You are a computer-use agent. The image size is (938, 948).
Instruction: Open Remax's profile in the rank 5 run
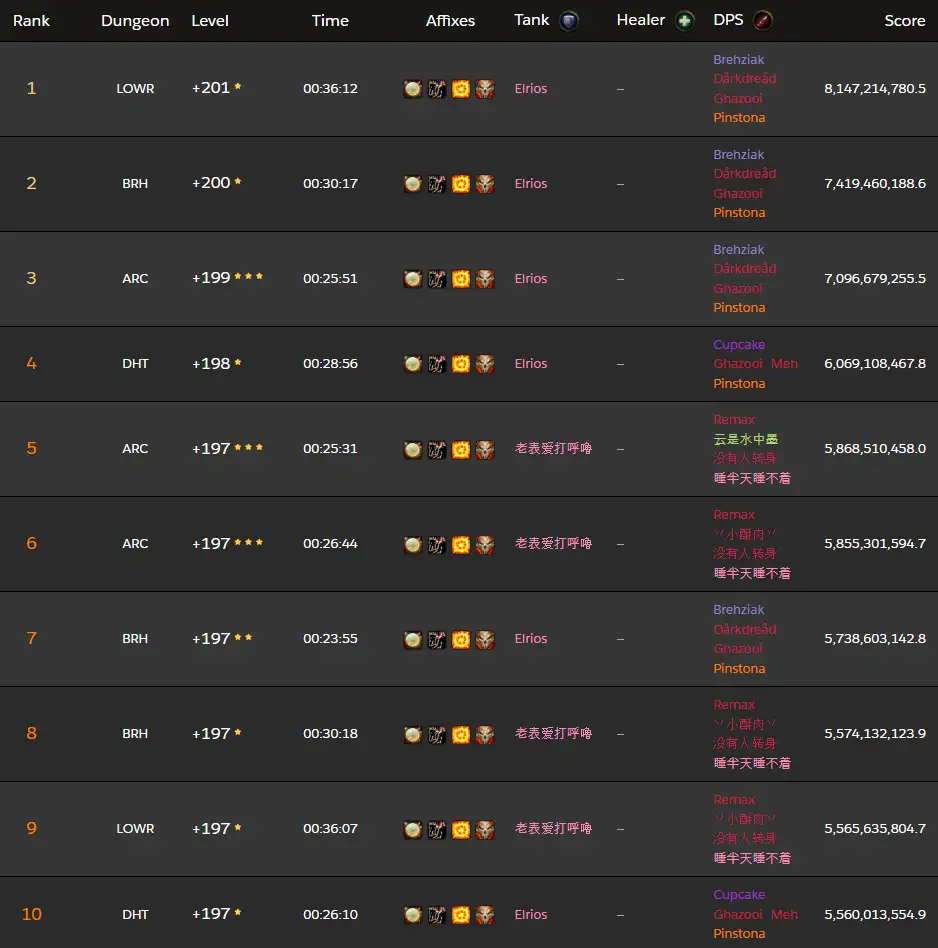click(x=734, y=420)
